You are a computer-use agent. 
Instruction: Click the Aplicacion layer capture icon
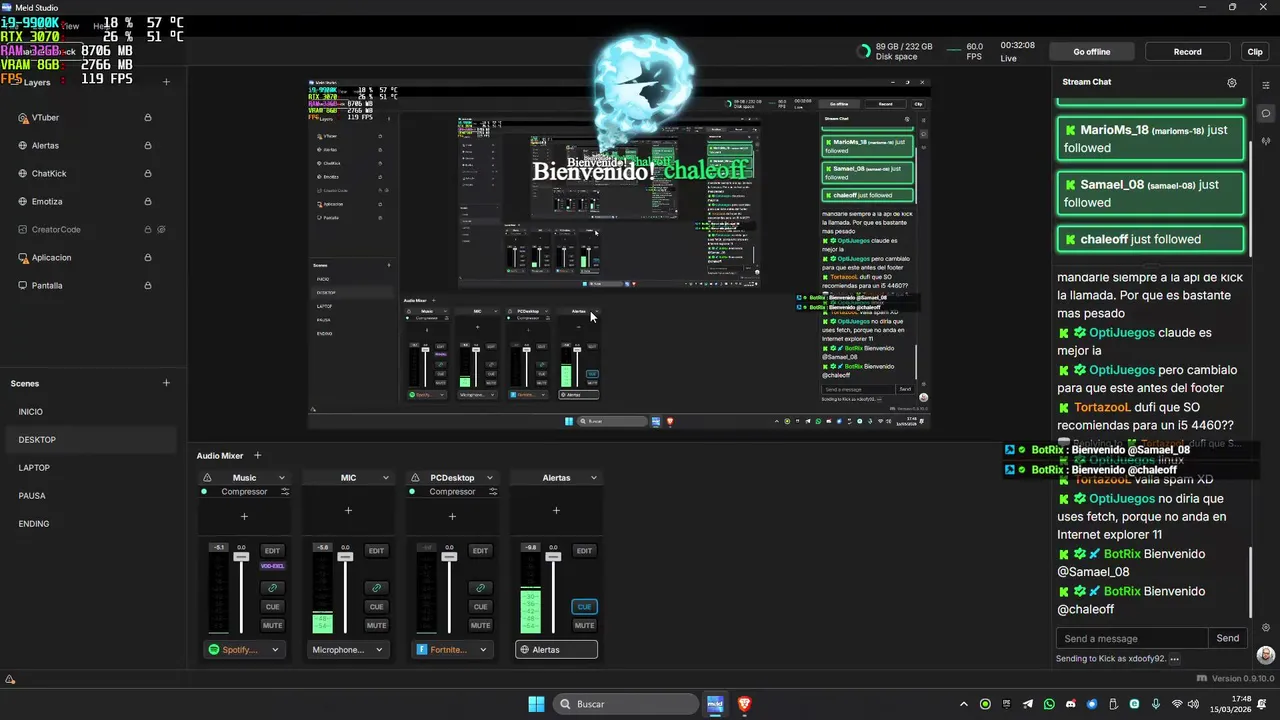(23, 258)
